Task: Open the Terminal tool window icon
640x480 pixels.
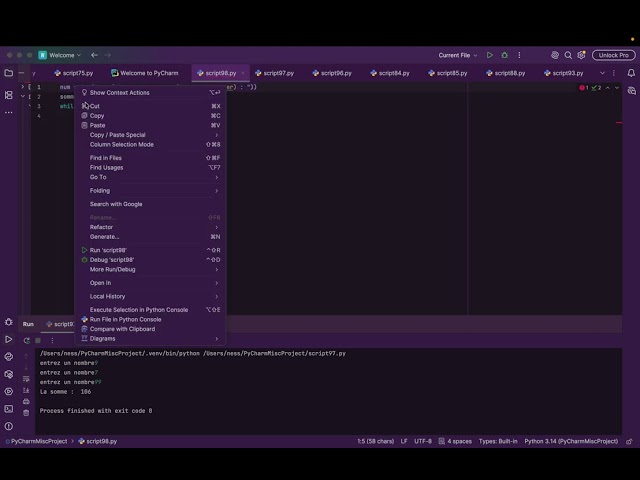Action: tap(9, 409)
